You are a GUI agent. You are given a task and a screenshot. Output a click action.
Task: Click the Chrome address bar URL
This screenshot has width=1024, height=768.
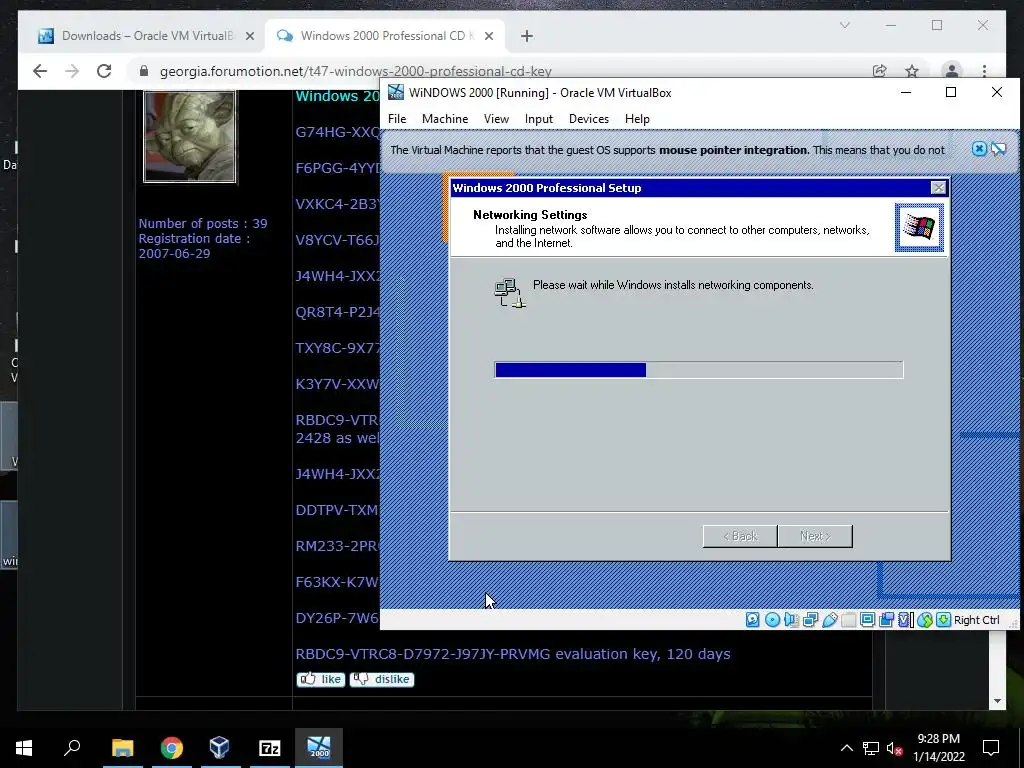[356, 71]
